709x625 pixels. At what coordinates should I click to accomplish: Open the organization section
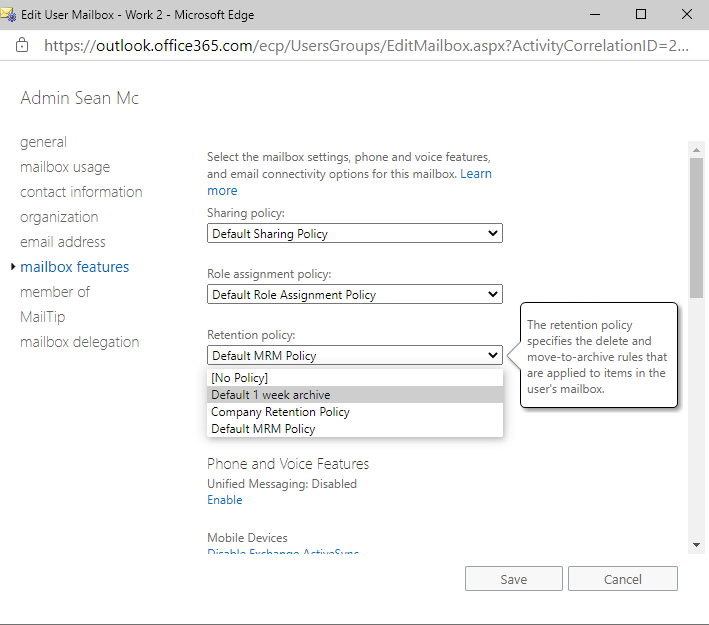coord(59,217)
